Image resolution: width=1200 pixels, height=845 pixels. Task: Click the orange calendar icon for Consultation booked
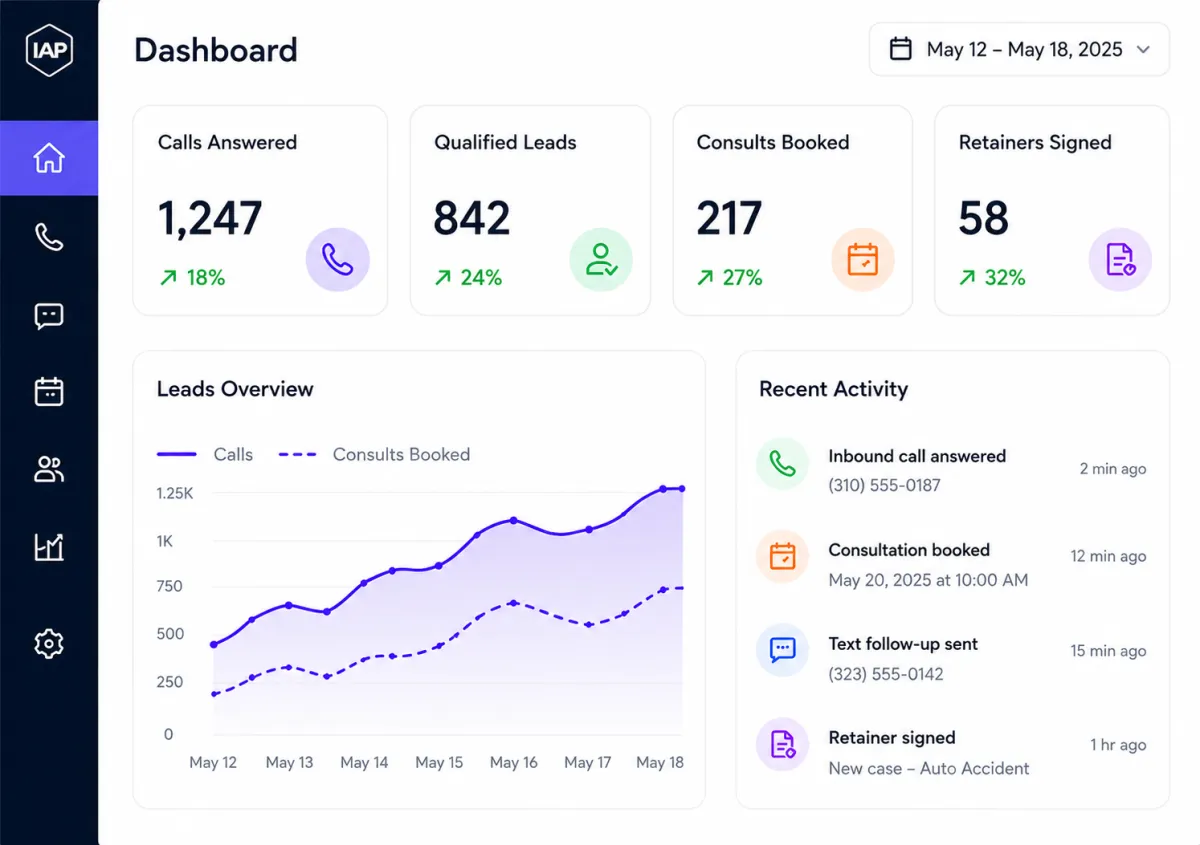click(x=782, y=556)
